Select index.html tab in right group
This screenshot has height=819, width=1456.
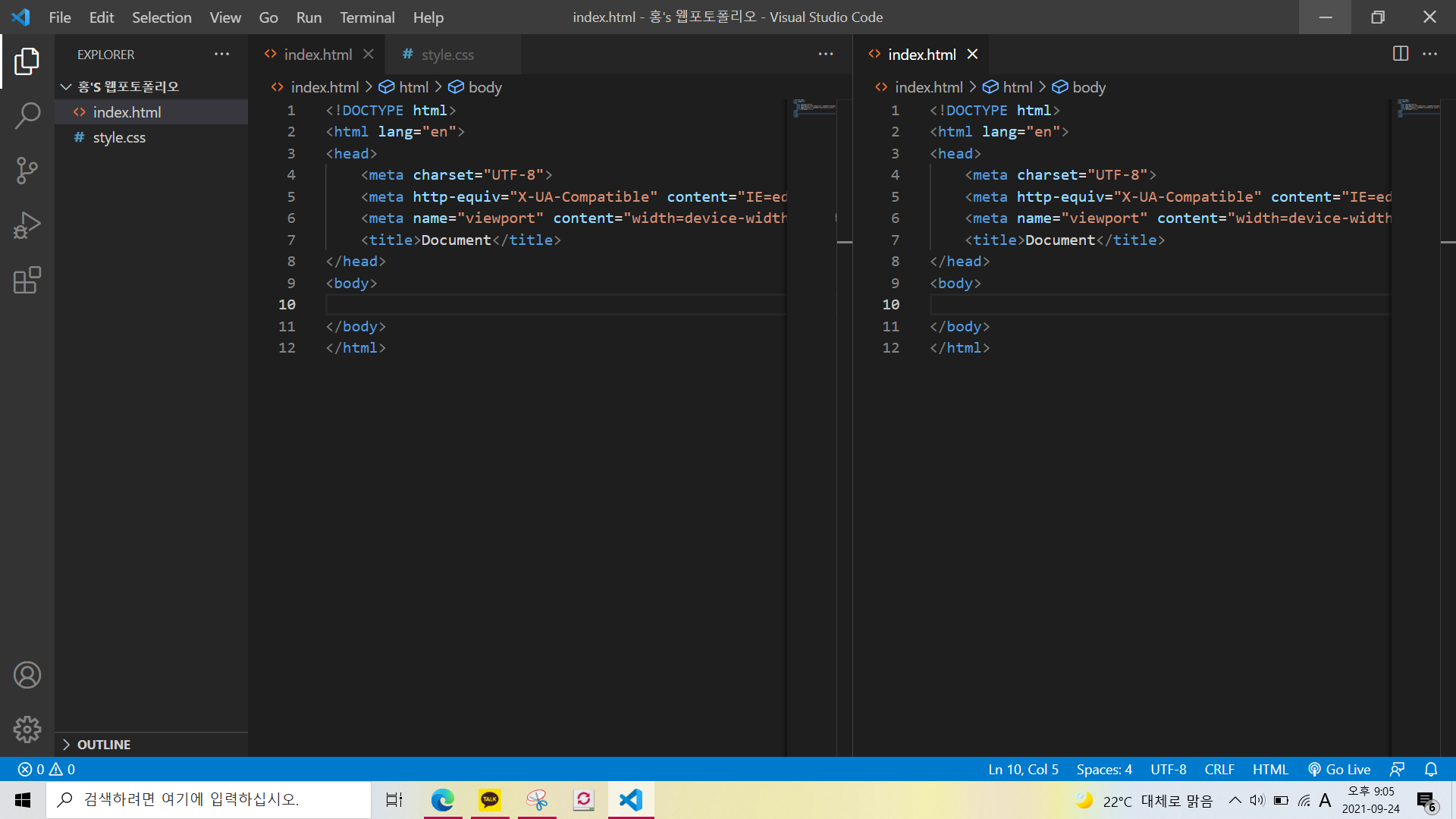(x=921, y=54)
